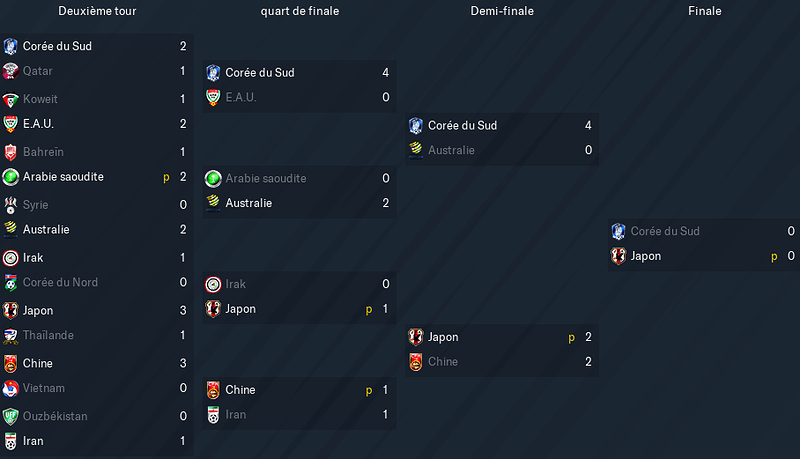
Task: Click the Corée du Nord team badge
Action: (10, 283)
